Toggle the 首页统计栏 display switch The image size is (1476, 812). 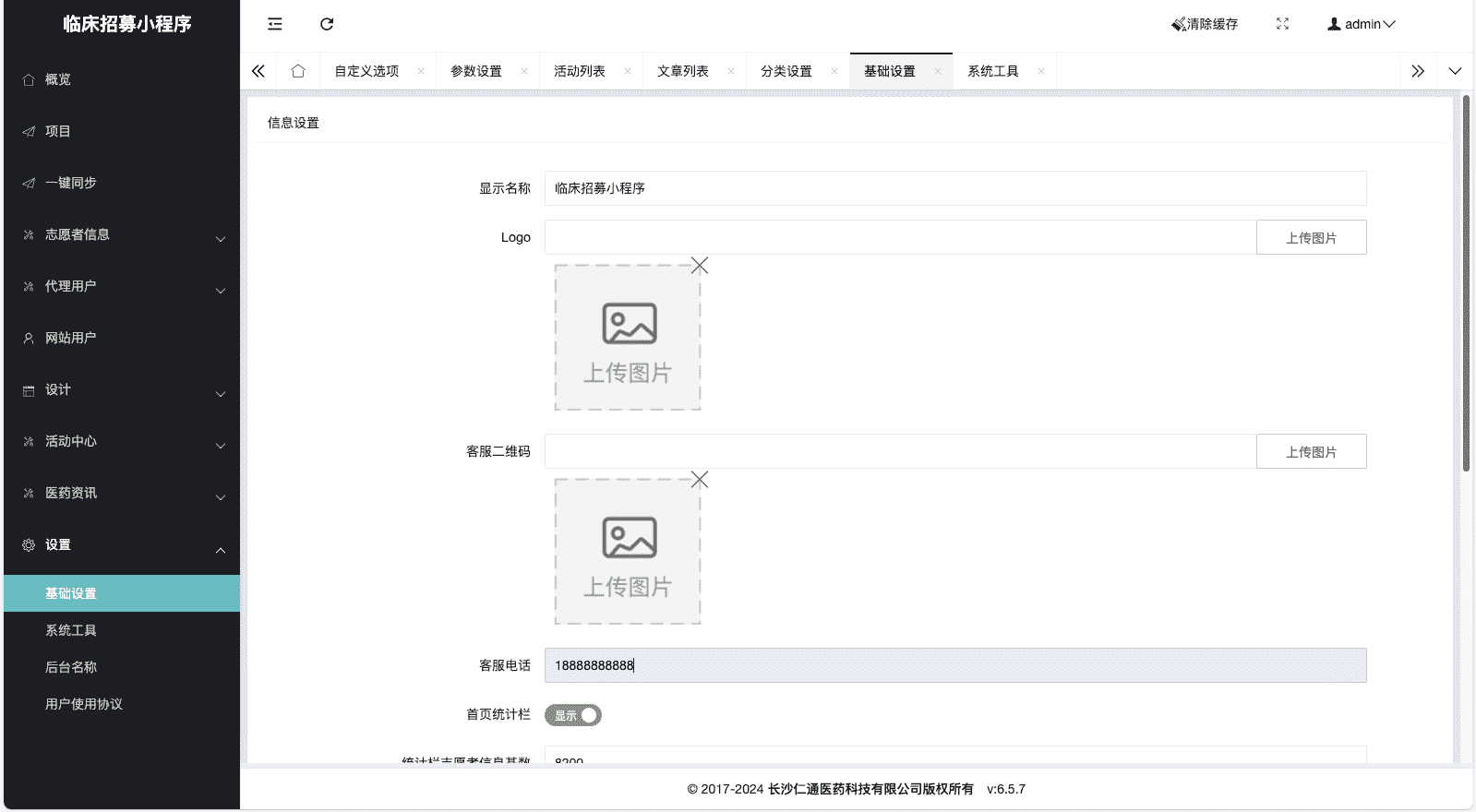tap(573, 715)
